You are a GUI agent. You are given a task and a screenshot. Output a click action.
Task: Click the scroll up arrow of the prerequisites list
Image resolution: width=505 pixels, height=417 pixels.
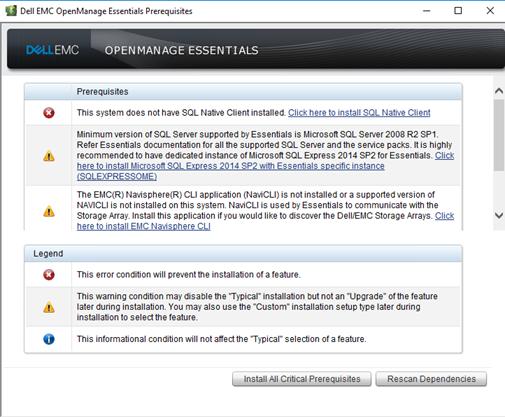click(499, 91)
